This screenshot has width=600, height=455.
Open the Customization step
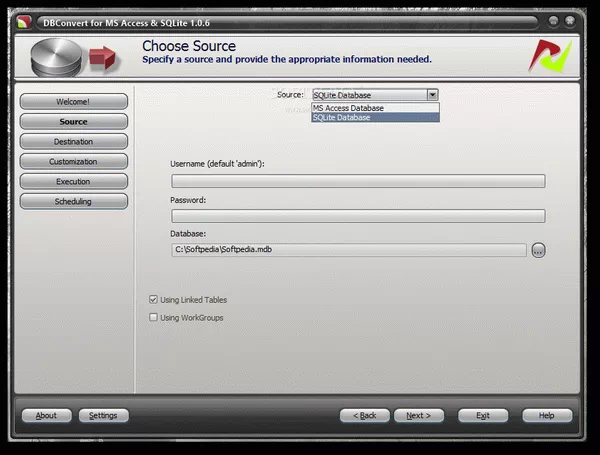73,161
